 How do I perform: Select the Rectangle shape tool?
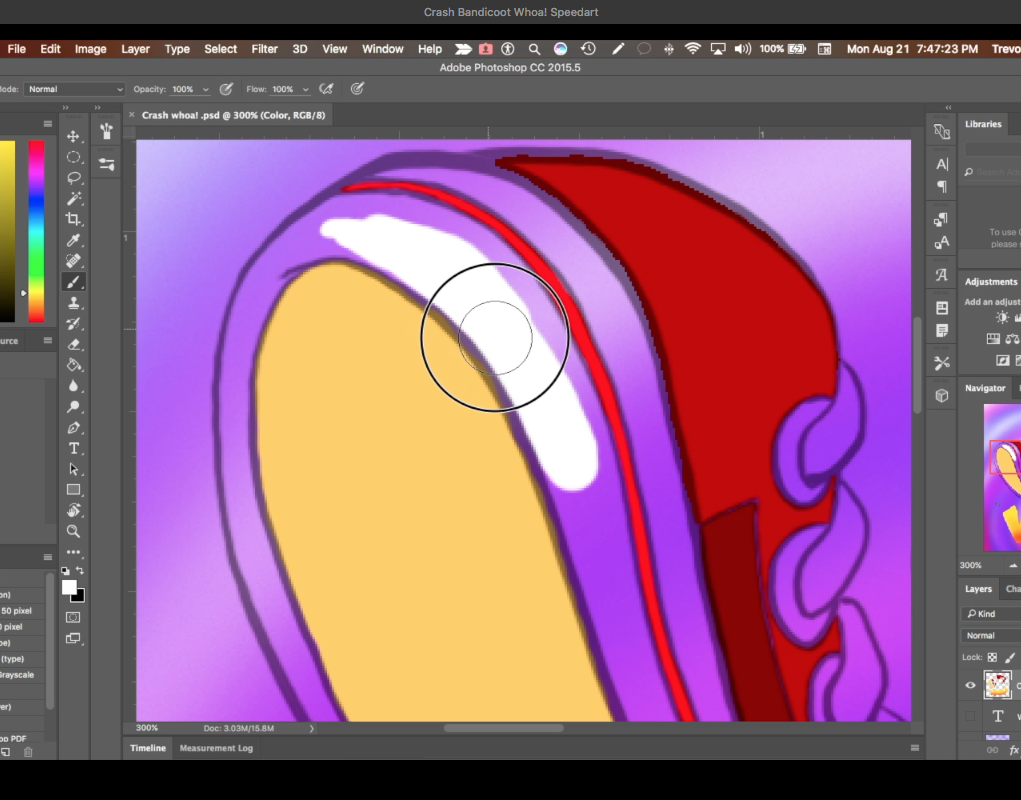pyautogui.click(x=74, y=490)
